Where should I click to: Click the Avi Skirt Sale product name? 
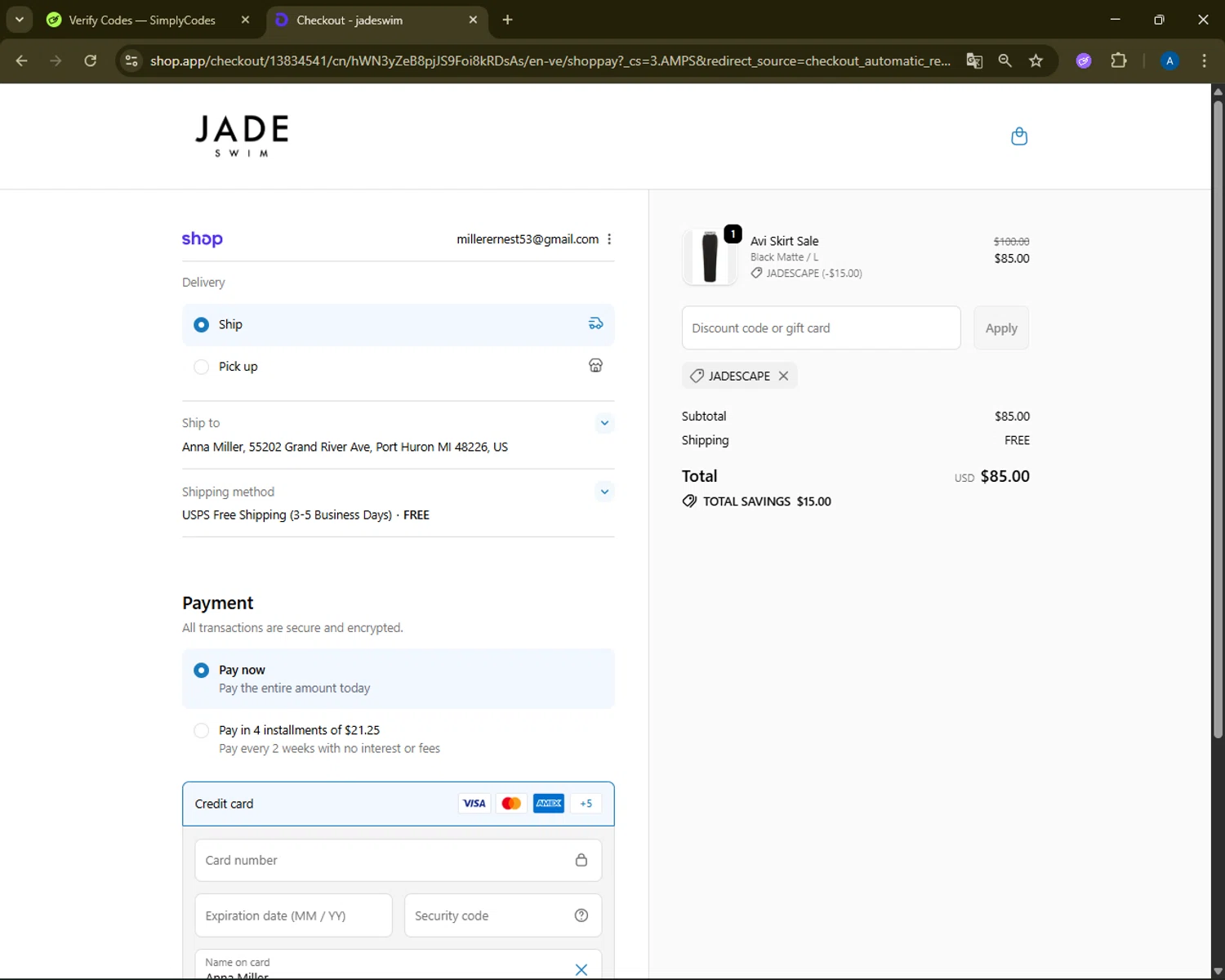click(x=784, y=241)
